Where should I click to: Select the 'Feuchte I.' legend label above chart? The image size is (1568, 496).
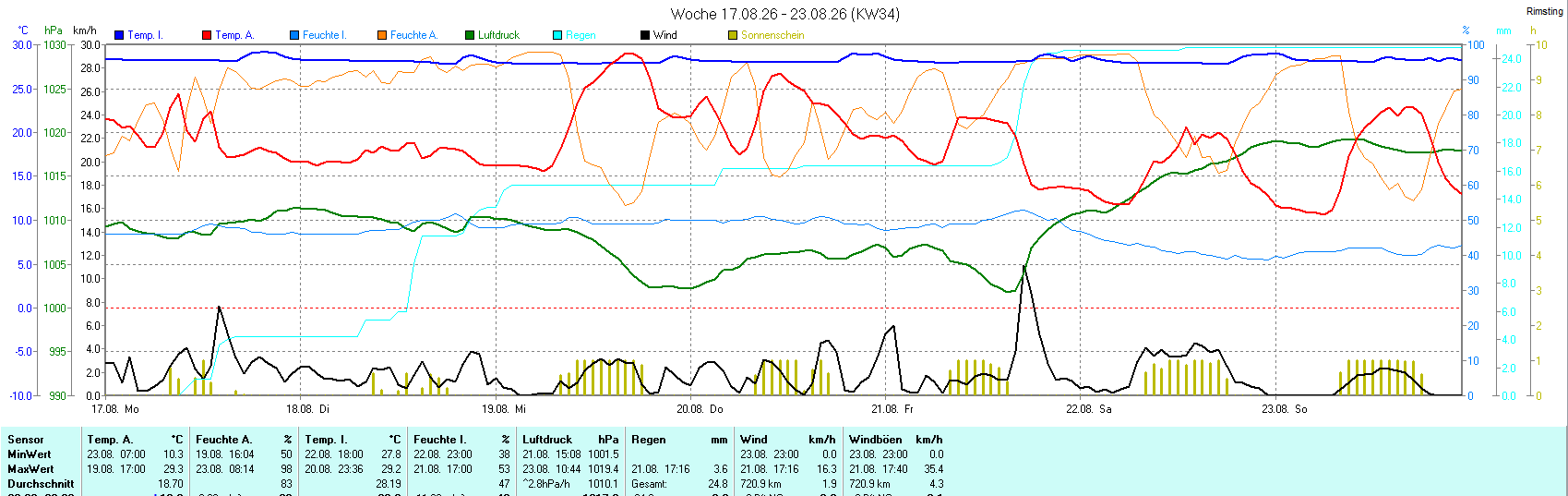point(324,35)
